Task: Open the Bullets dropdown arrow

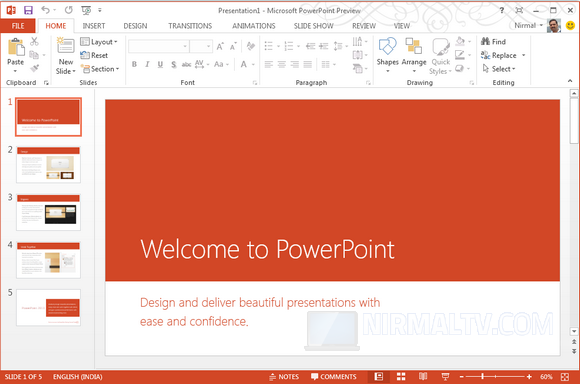Action: [x=278, y=46]
